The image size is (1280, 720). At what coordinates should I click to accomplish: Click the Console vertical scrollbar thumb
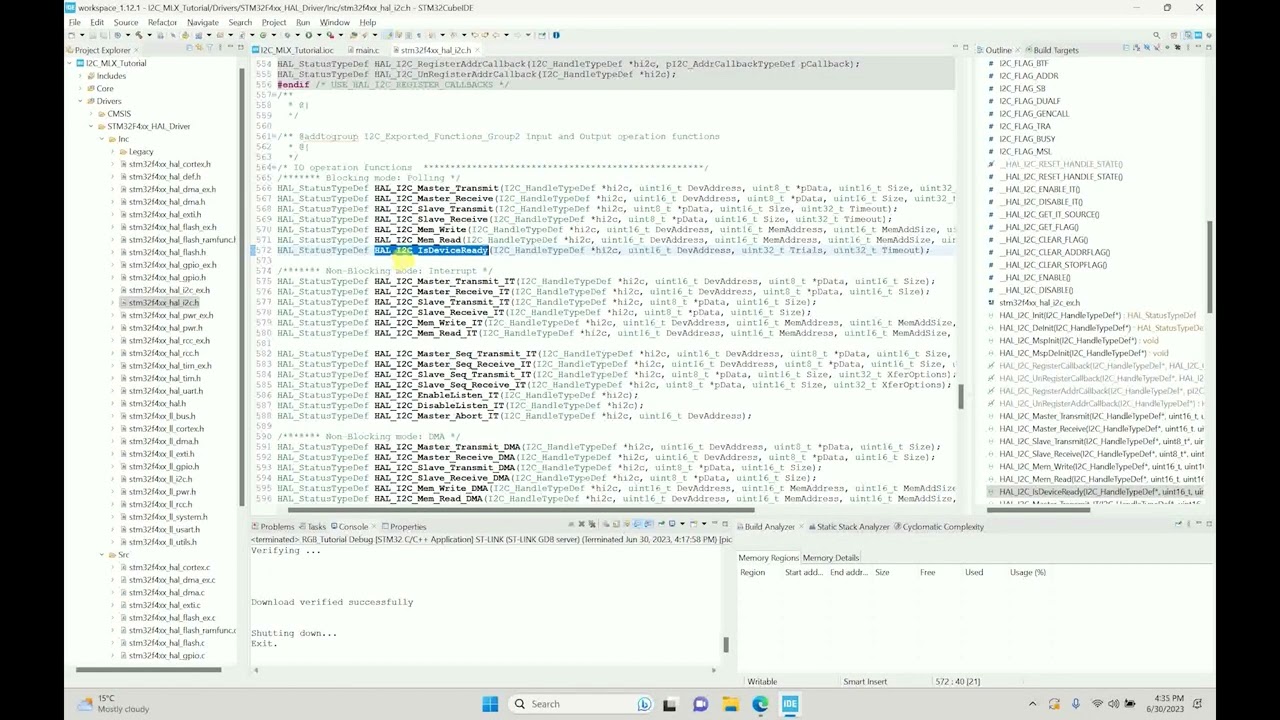click(x=726, y=645)
